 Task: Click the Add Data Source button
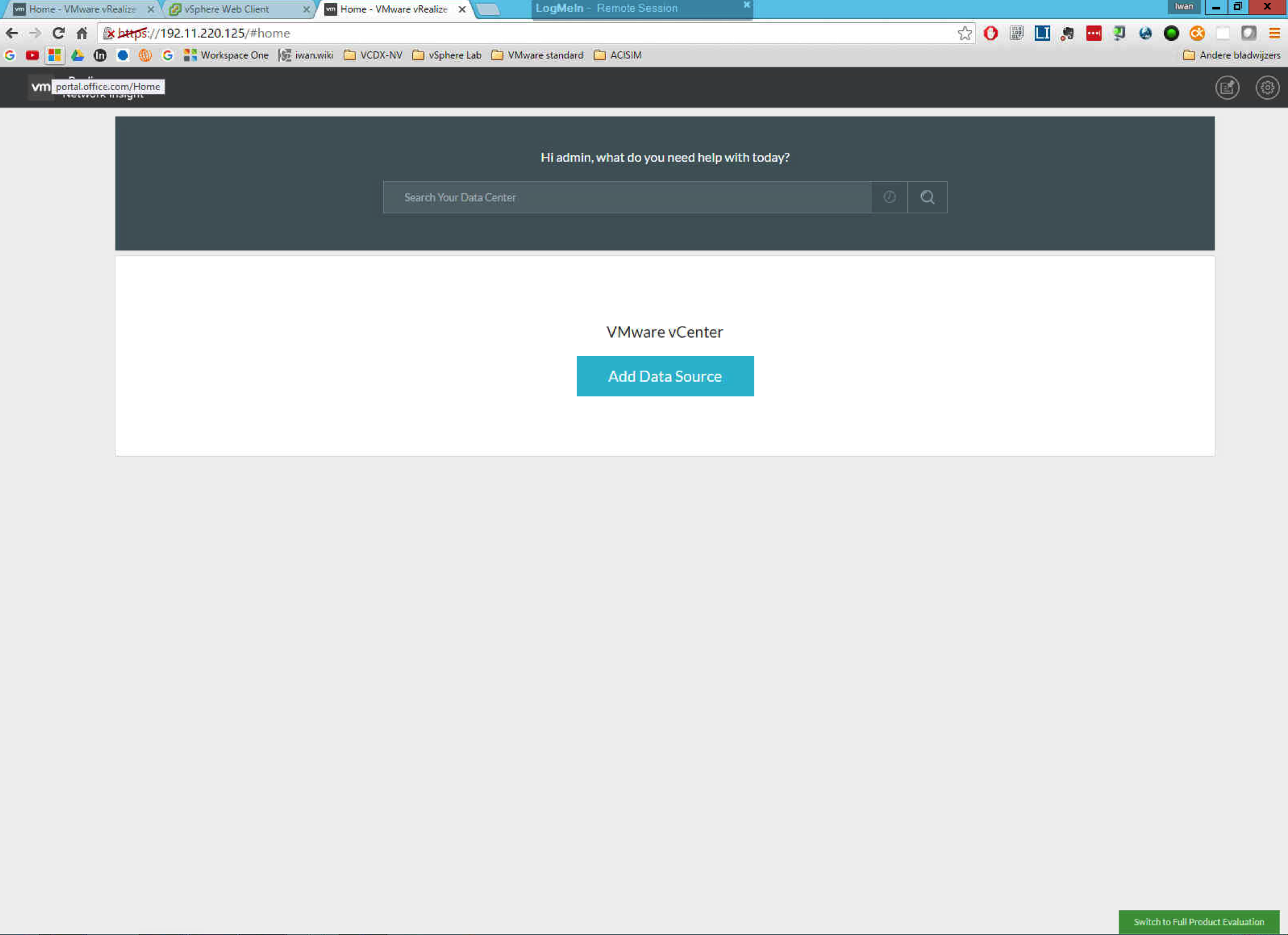point(665,376)
